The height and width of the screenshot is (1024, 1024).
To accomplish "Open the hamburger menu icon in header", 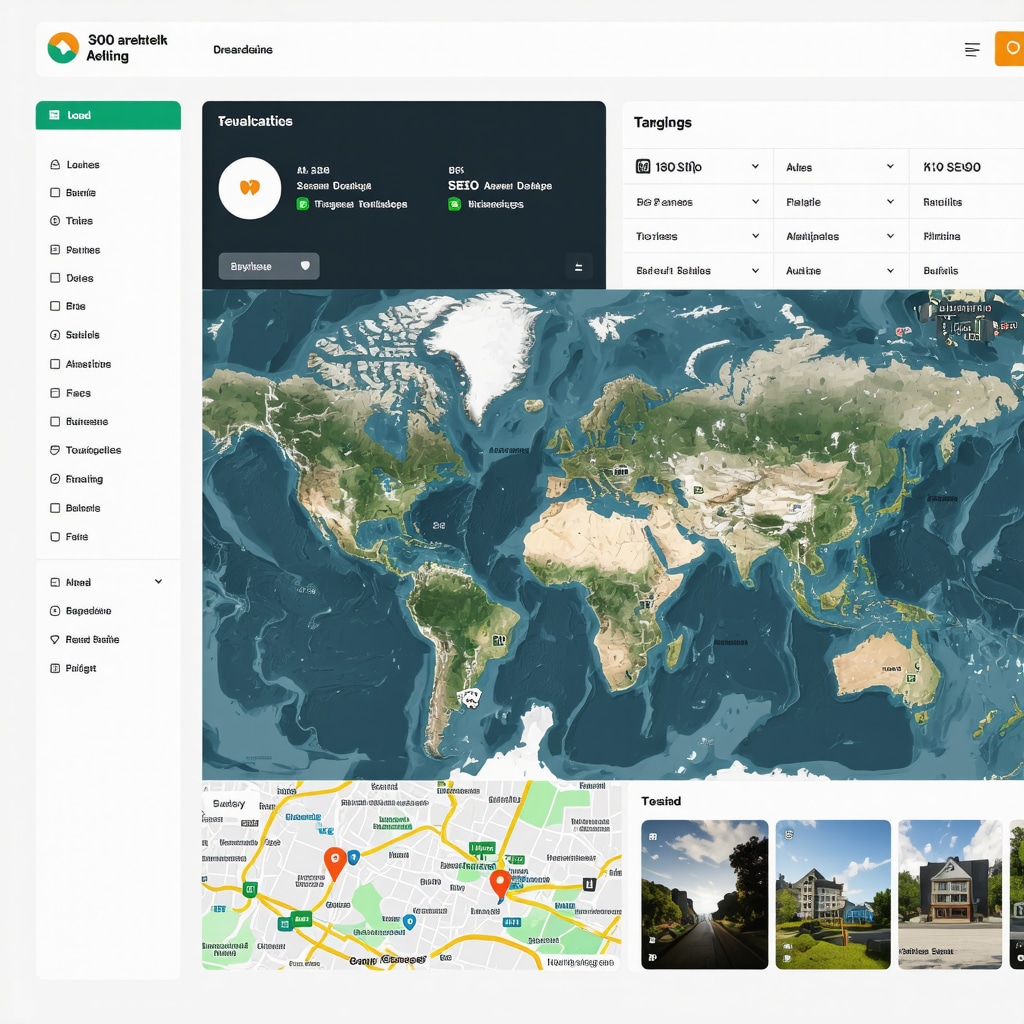I will pos(972,50).
